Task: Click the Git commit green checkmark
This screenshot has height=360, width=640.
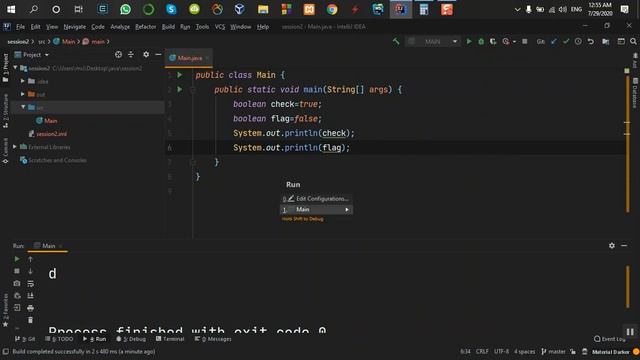Action: tap(566, 42)
